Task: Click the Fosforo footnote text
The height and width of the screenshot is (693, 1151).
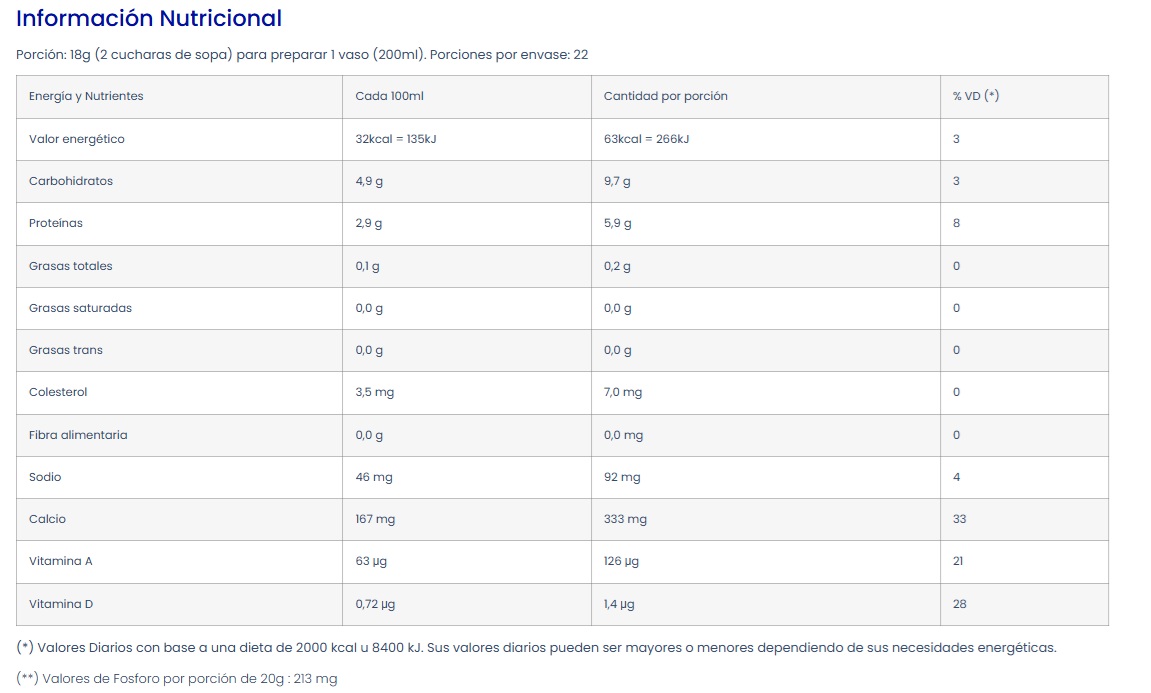Action: tap(177, 679)
